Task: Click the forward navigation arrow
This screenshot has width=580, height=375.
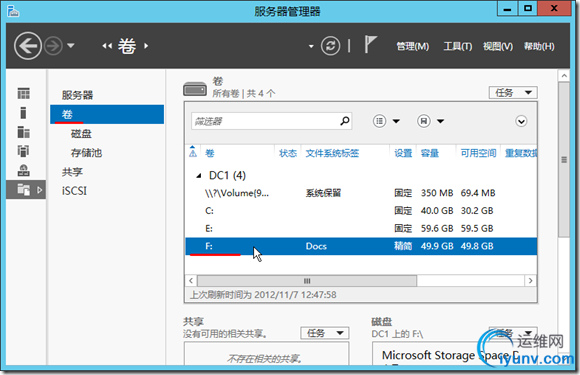Action: click(53, 46)
